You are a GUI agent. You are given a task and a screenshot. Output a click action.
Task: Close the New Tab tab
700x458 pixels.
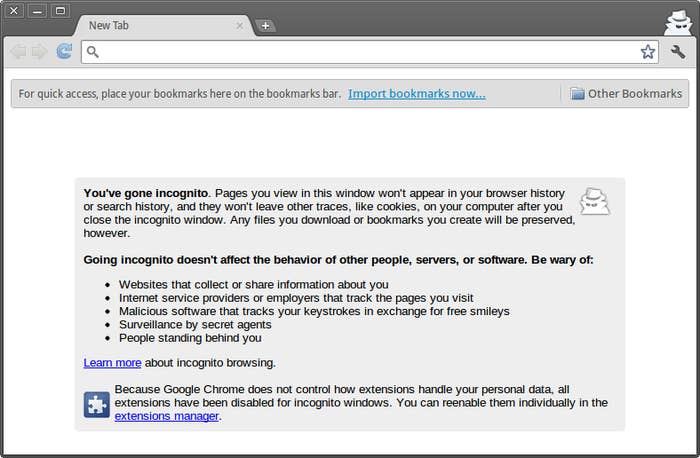[240, 26]
